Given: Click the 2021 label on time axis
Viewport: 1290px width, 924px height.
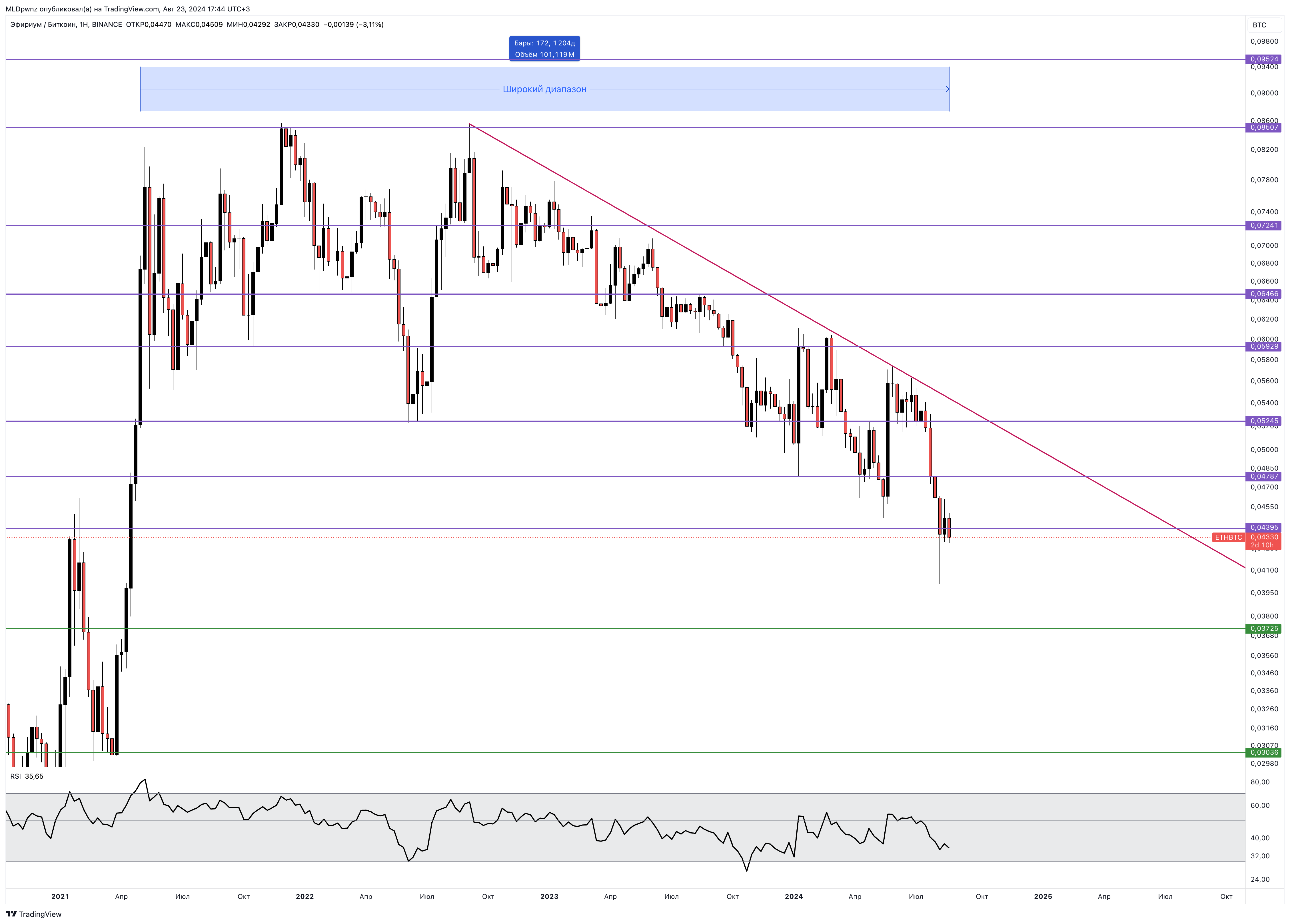Looking at the screenshot, I should click(x=60, y=897).
